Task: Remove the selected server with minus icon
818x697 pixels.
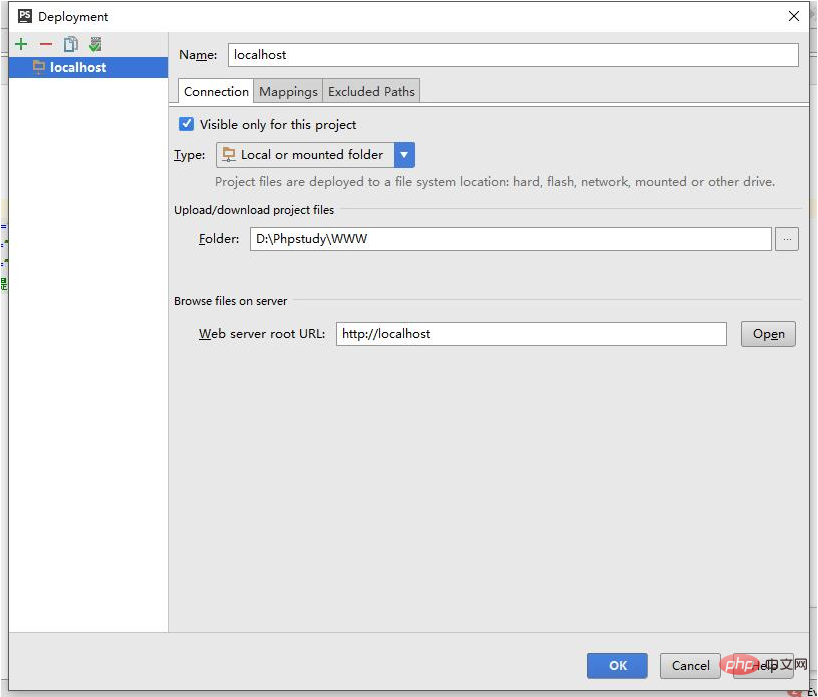Action: tap(46, 44)
